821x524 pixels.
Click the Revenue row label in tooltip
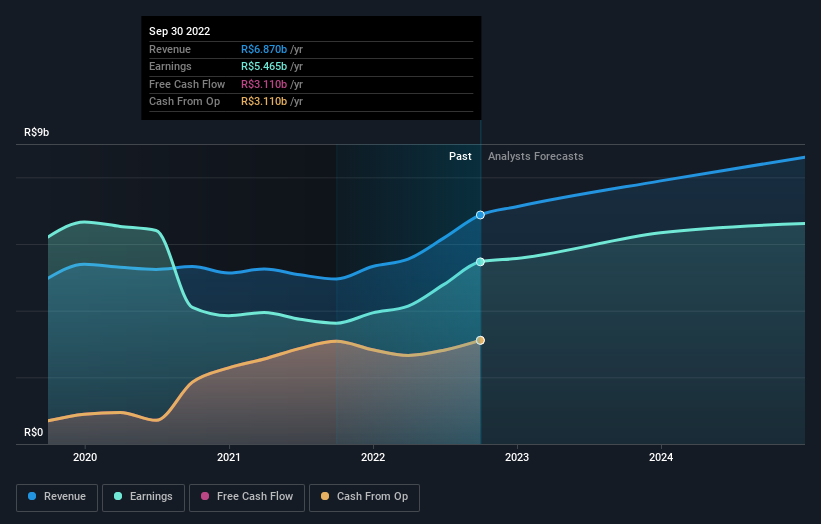click(170, 49)
